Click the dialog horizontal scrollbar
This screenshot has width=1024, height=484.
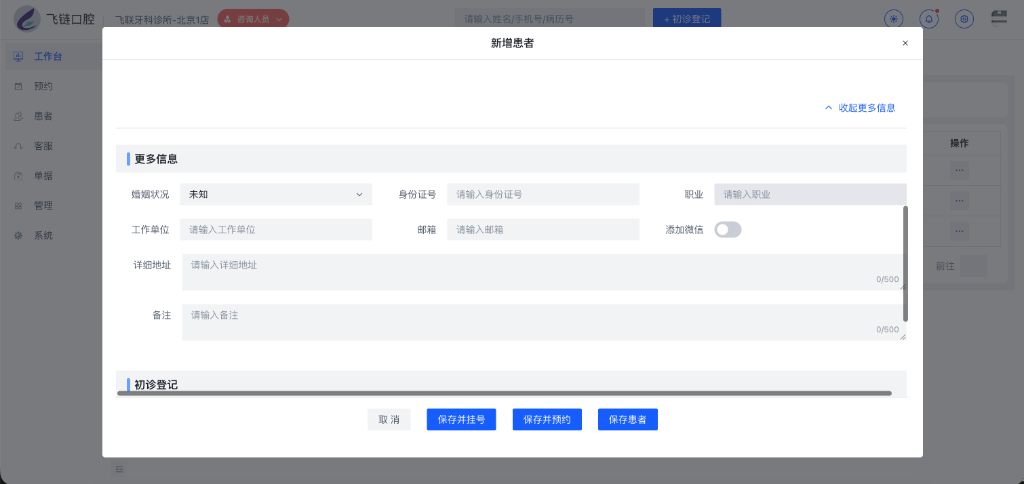(504, 393)
